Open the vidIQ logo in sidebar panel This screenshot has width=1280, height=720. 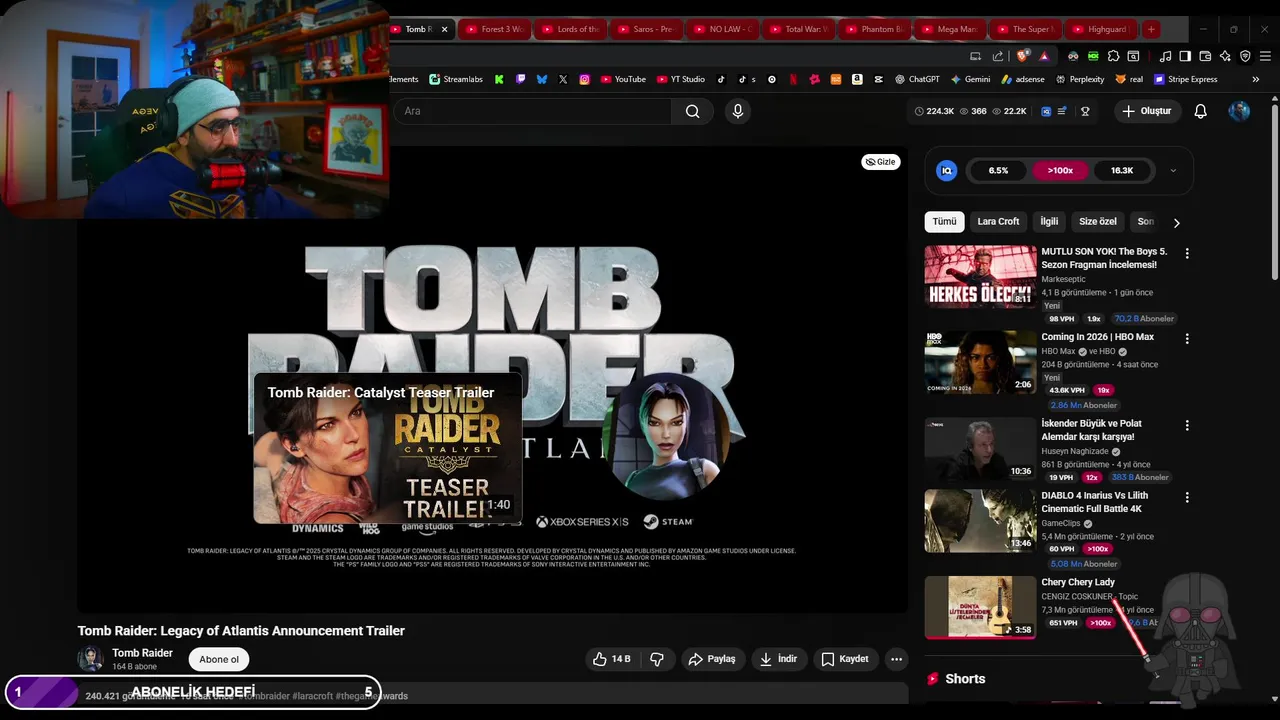pos(946,171)
